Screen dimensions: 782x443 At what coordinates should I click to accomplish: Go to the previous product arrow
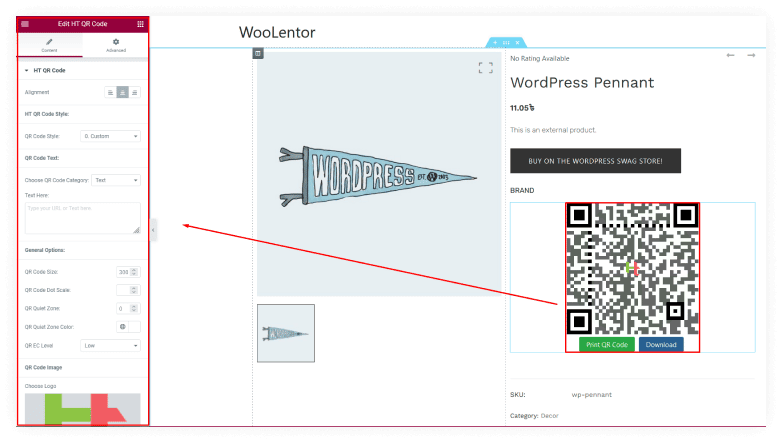click(731, 55)
